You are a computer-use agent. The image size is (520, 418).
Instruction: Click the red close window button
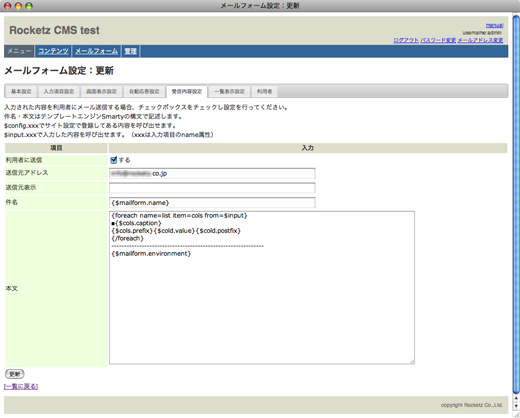(x=7, y=6)
